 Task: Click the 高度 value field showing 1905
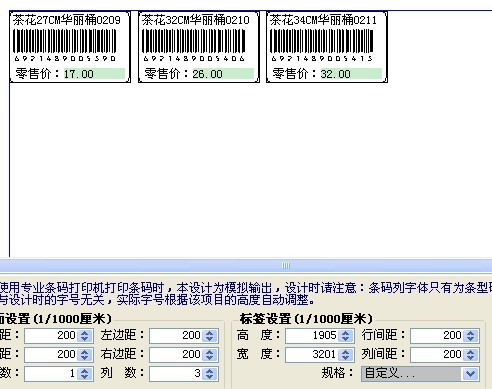[x=312, y=335]
